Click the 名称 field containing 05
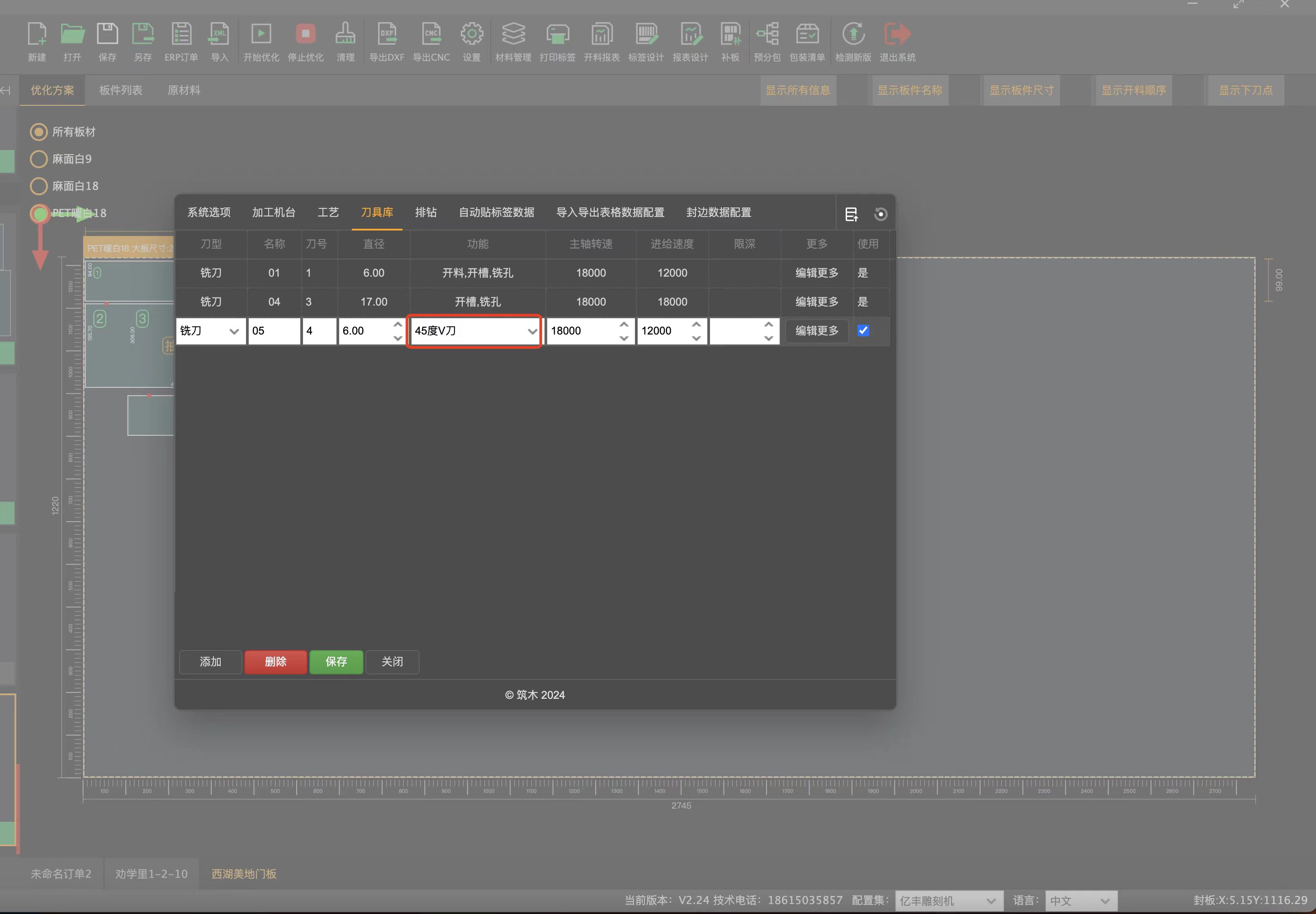The width and height of the screenshot is (1316, 914). point(274,331)
